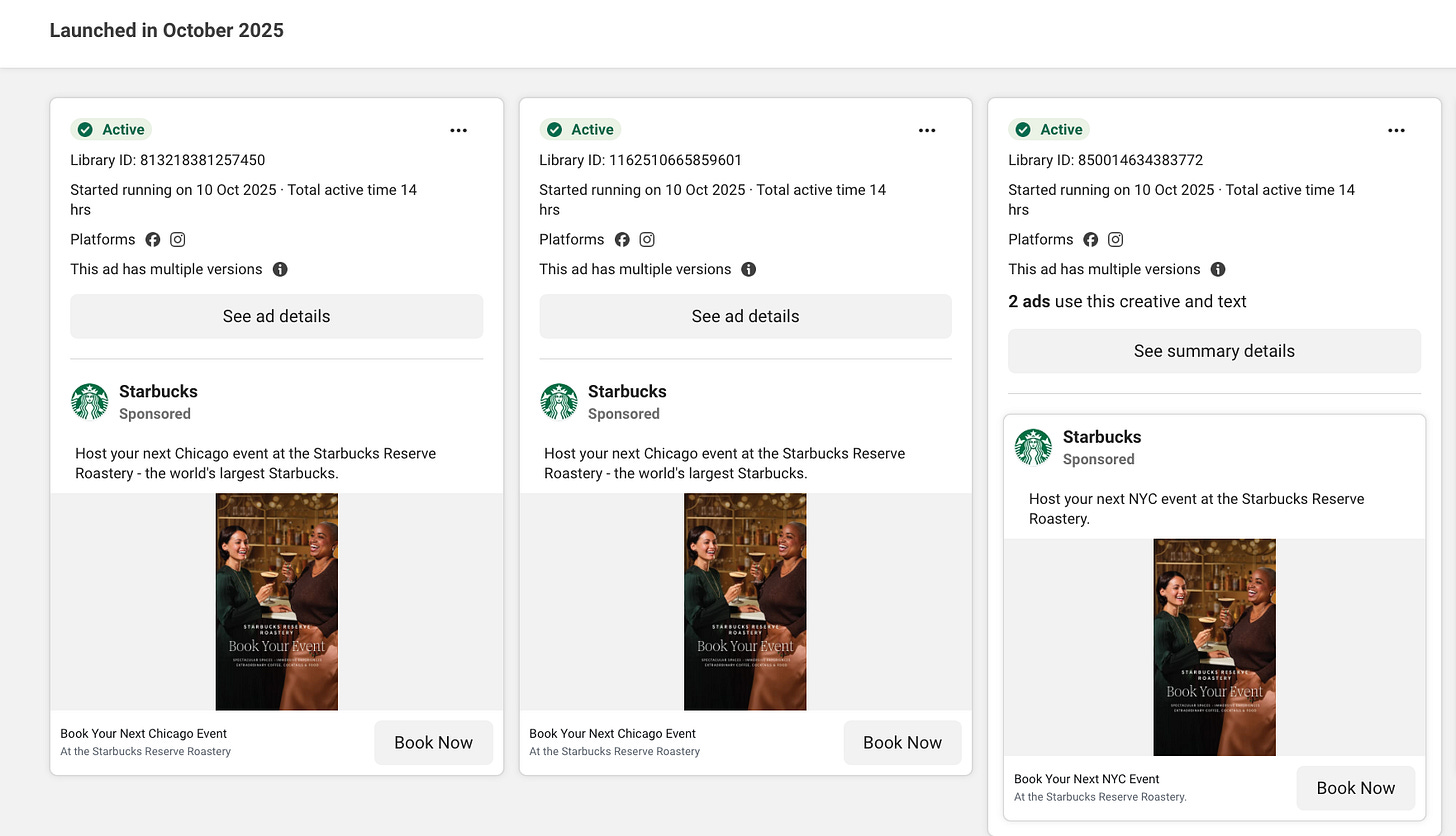The height and width of the screenshot is (836, 1456).
Task: Click Book Now on ad 813218381257450
Action: [x=434, y=742]
